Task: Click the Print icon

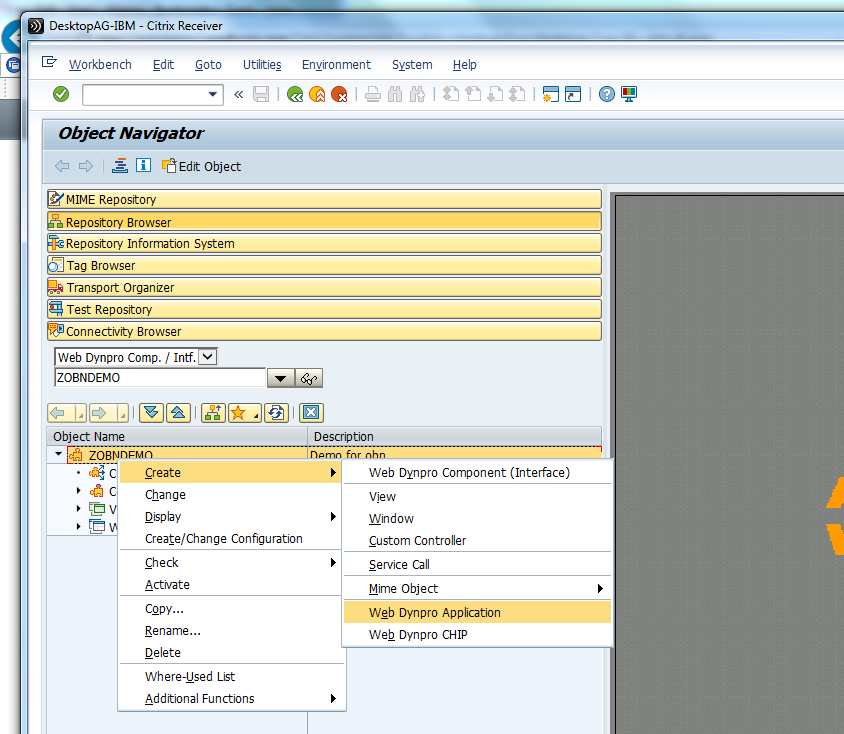Action: click(x=372, y=95)
